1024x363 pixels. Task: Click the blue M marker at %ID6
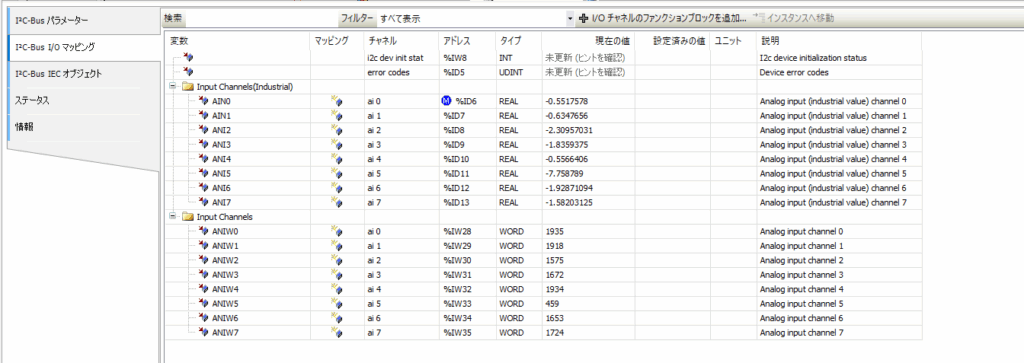447,101
